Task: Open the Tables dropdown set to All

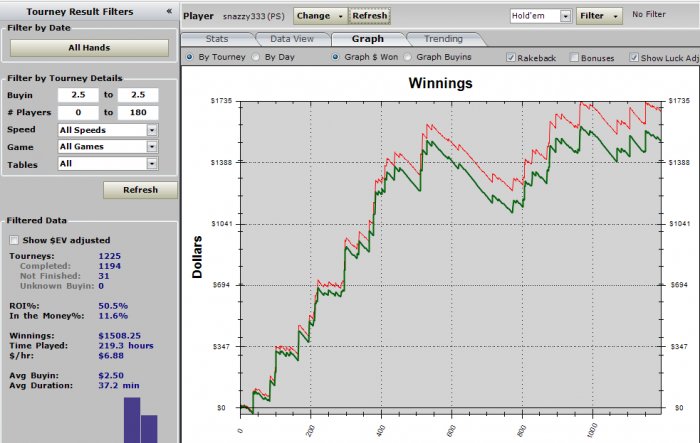Action: point(152,163)
